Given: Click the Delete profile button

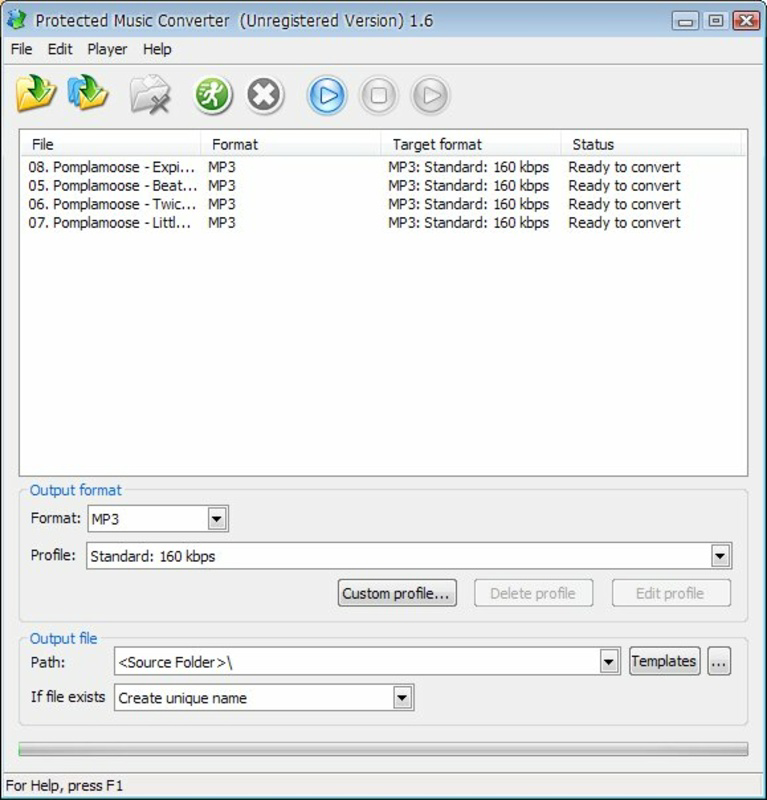Looking at the screenshot, I should pyautogui.click(x=533, y=593).
